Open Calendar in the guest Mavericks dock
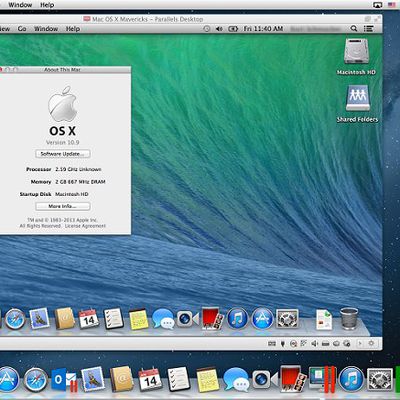 click(89, 319)
